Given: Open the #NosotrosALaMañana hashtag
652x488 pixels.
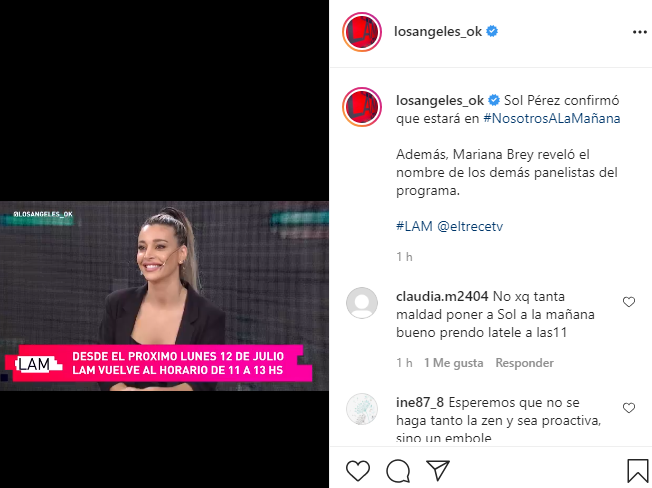Looking at the screenshot, I should 551,118.
